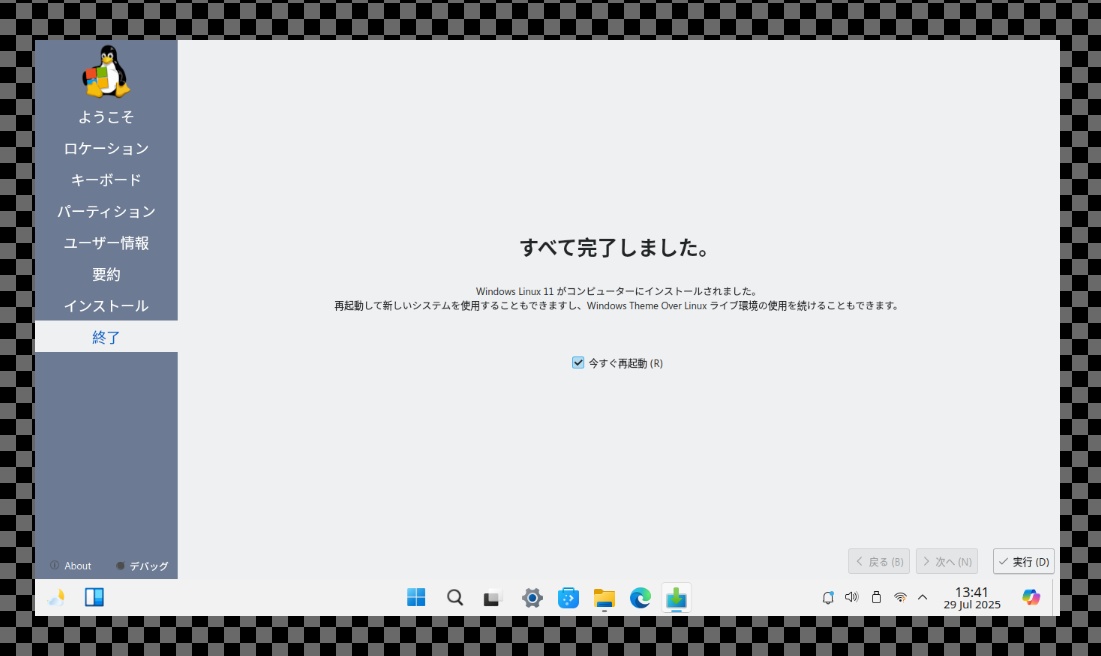The image size is (1101, 656).
Task: Expand hidden tray icons chevron
Action: click(x=923, y=598)
